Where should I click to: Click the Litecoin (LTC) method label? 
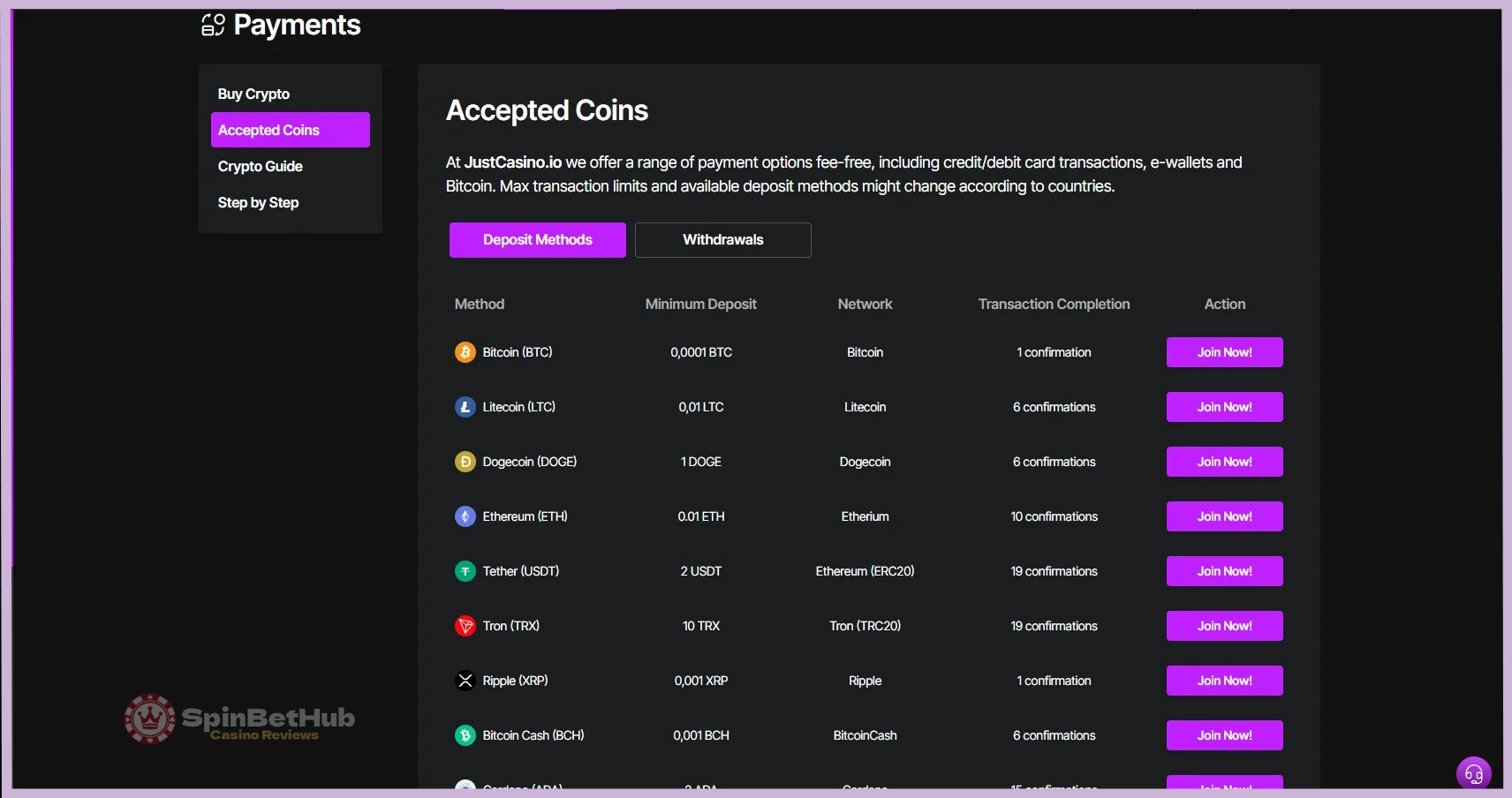point(519,407)
